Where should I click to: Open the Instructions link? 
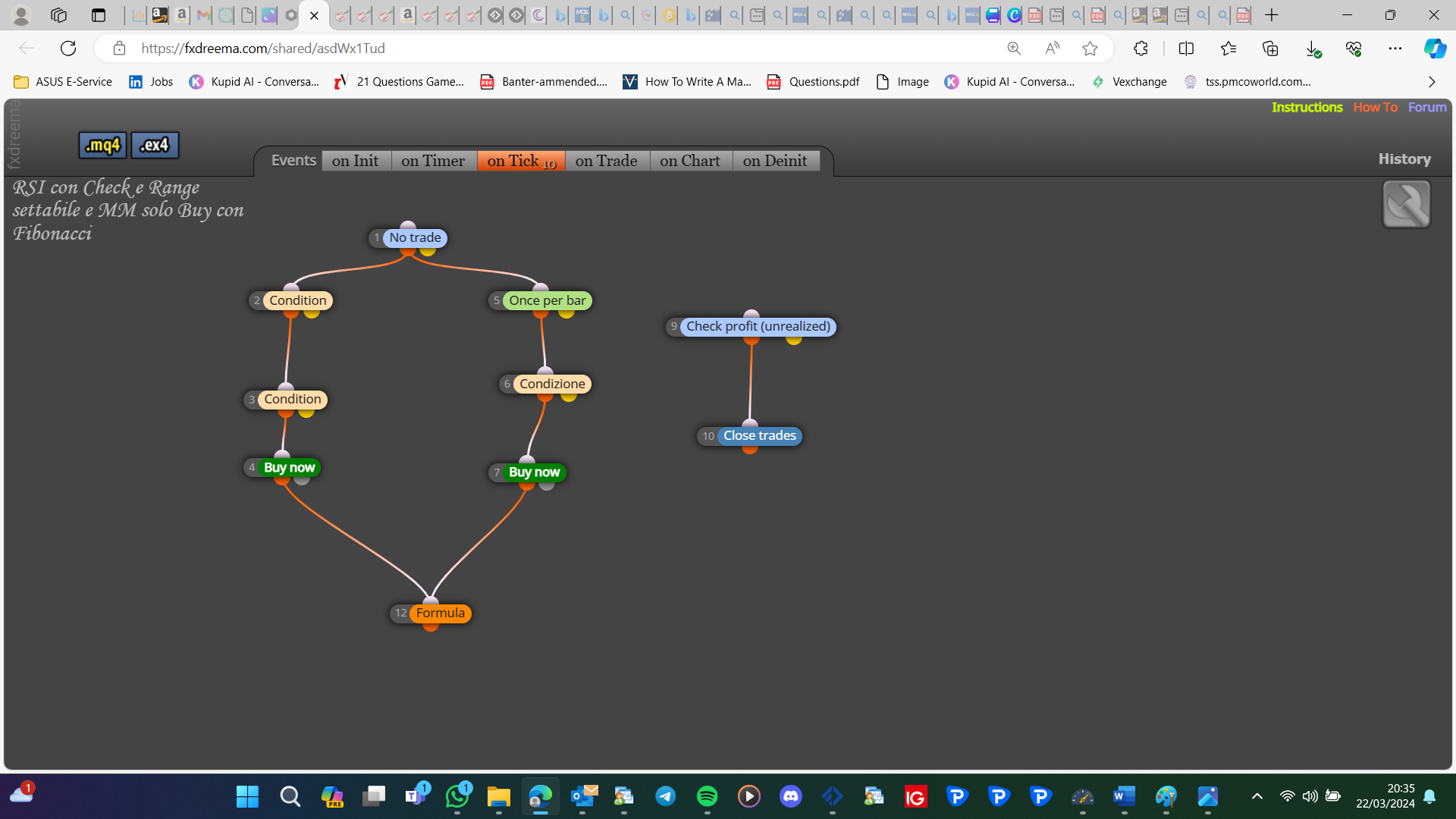point(1307,108)
